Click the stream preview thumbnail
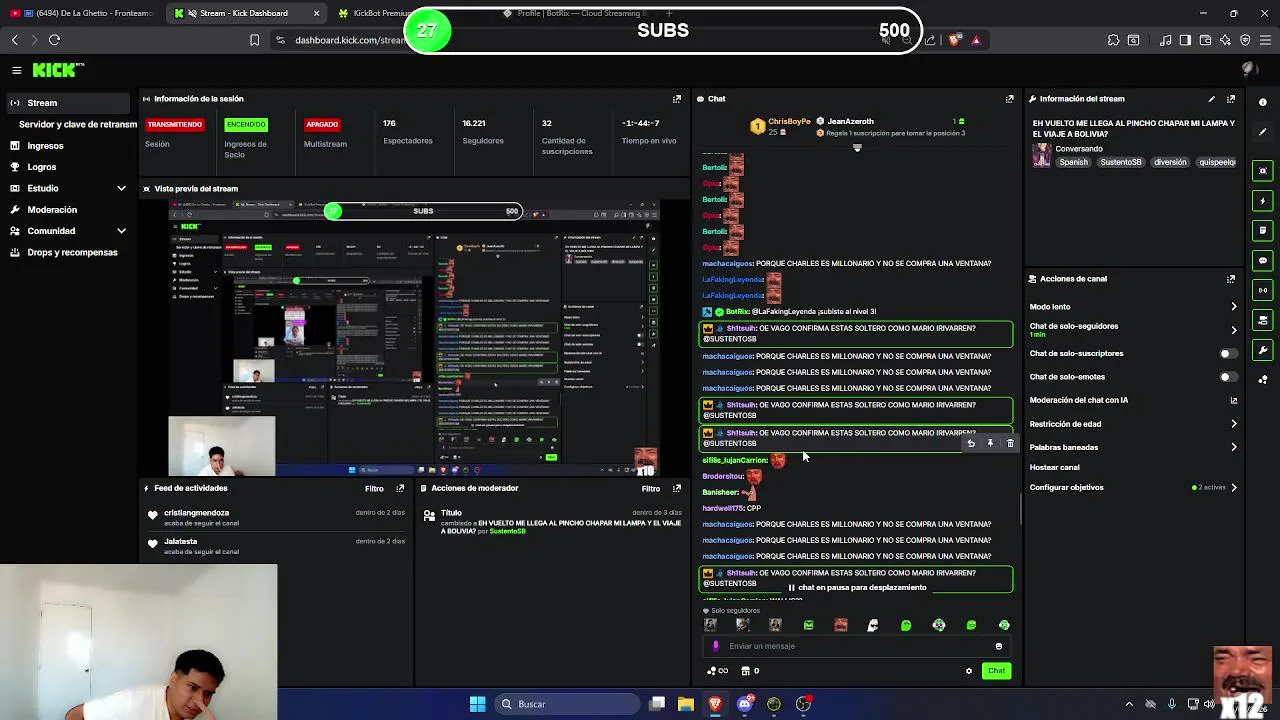Screen dimensions: 1280x720 click(413, 337)
